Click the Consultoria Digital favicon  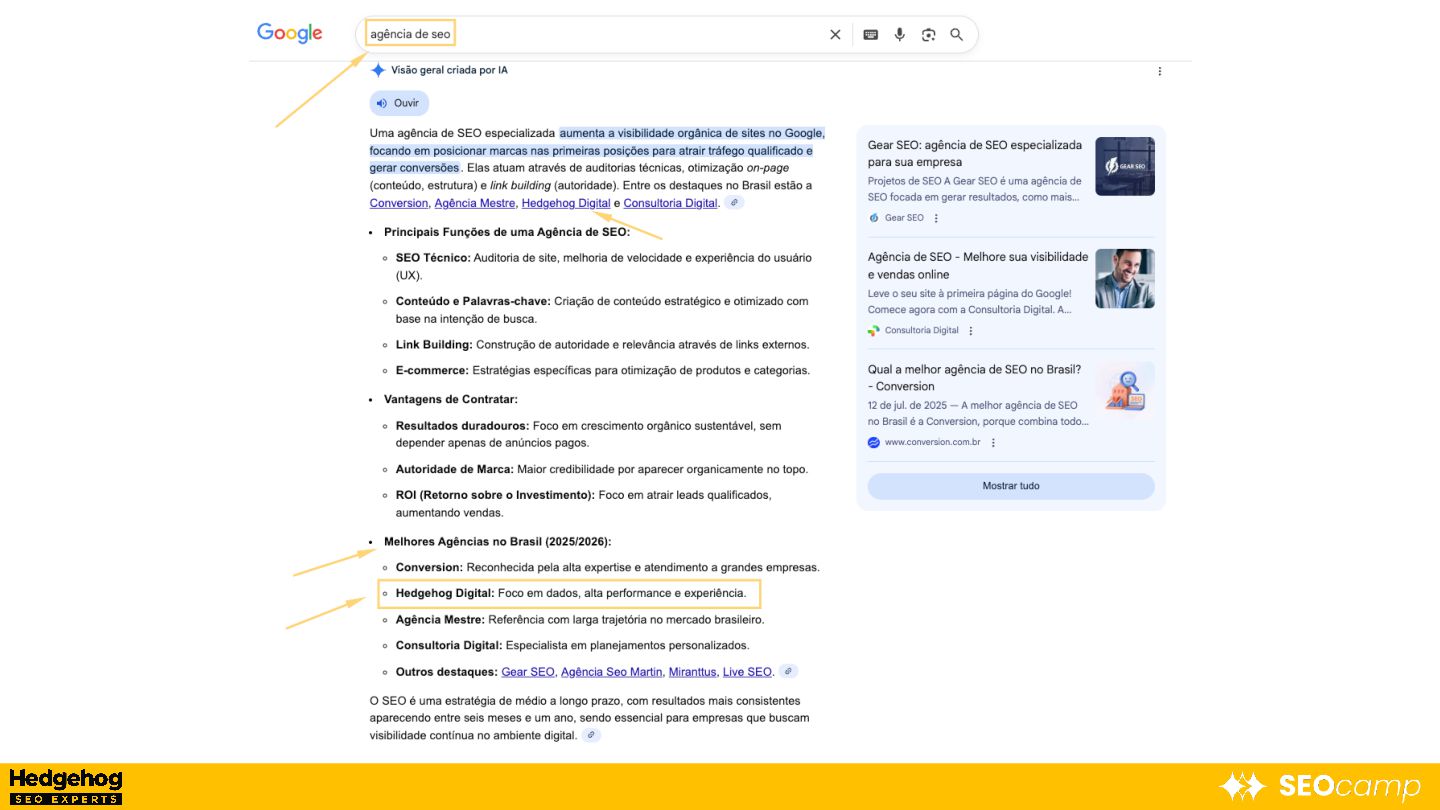coord(874,331)
